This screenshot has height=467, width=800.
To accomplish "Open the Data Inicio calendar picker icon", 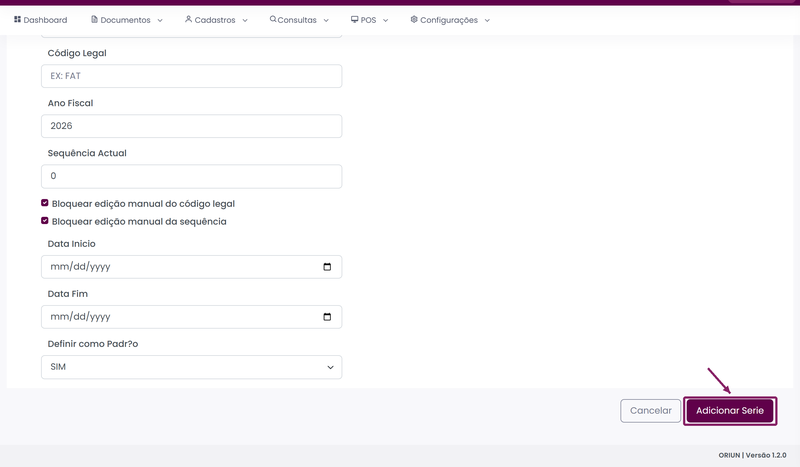I will pos(327,267).
